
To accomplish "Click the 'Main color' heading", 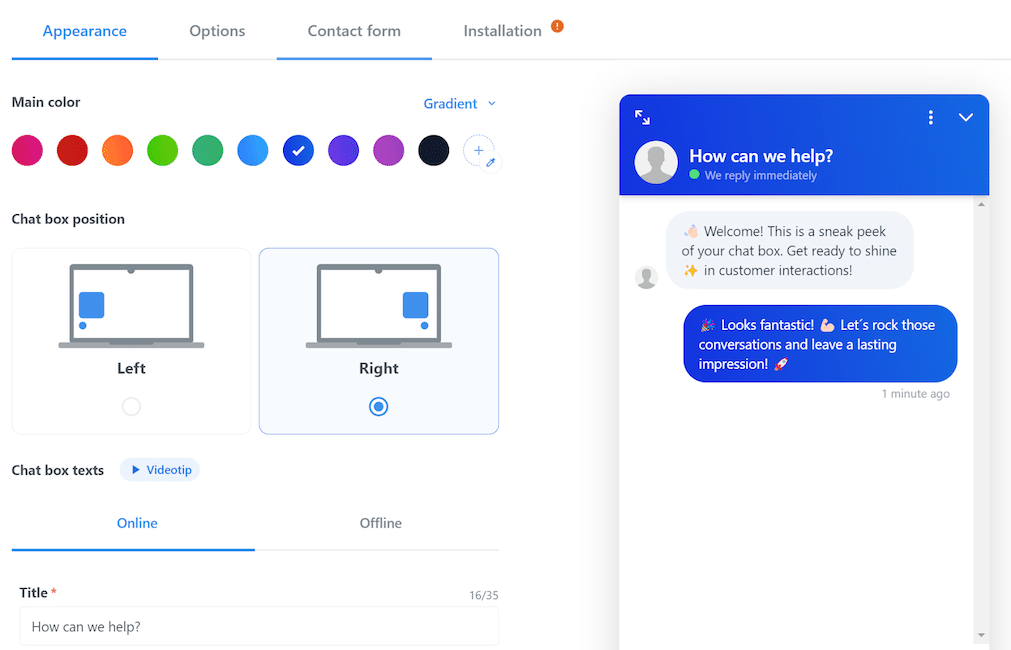I will [46, 103].
